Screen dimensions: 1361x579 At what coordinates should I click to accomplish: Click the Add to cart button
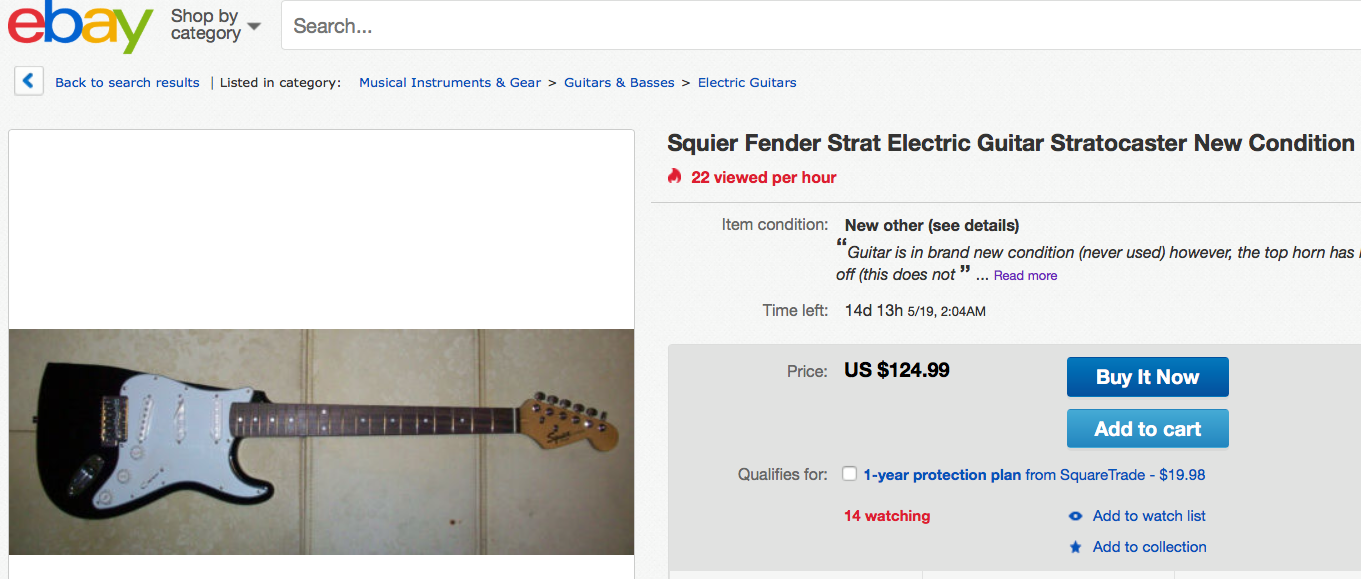[1147, 429]
